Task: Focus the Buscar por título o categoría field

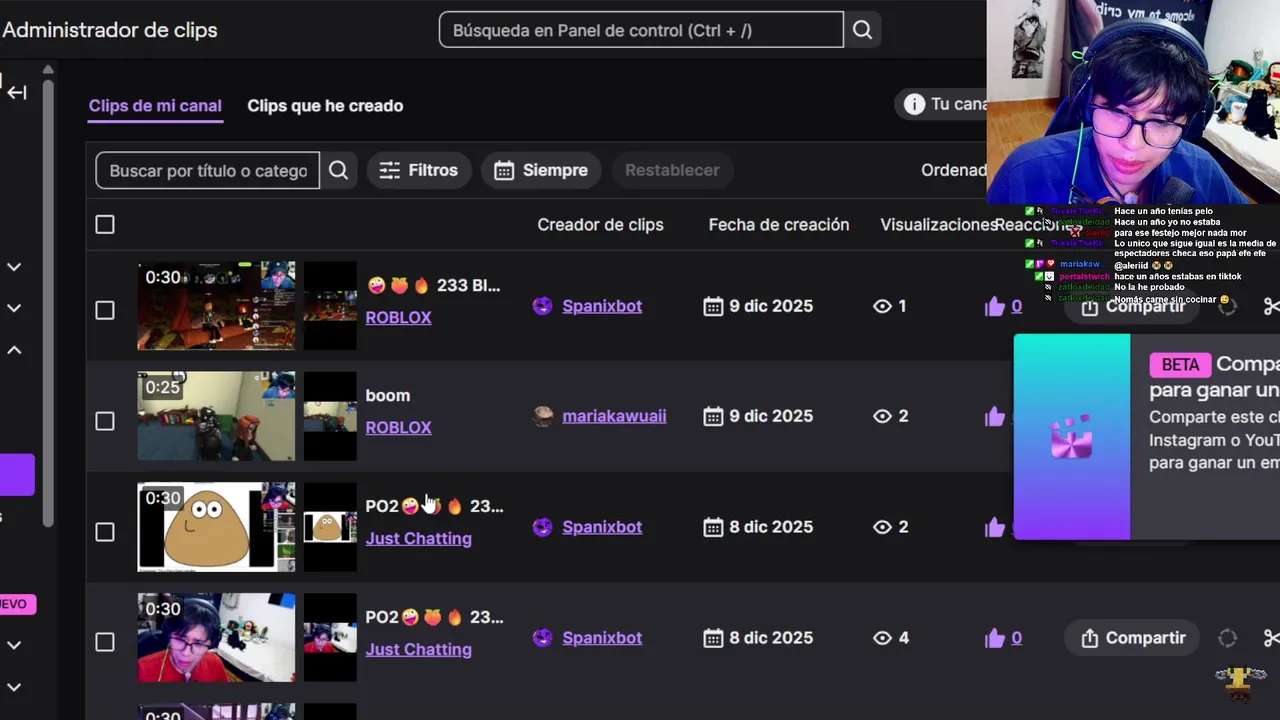Action: pyautogui.click(x=207, y=170)
